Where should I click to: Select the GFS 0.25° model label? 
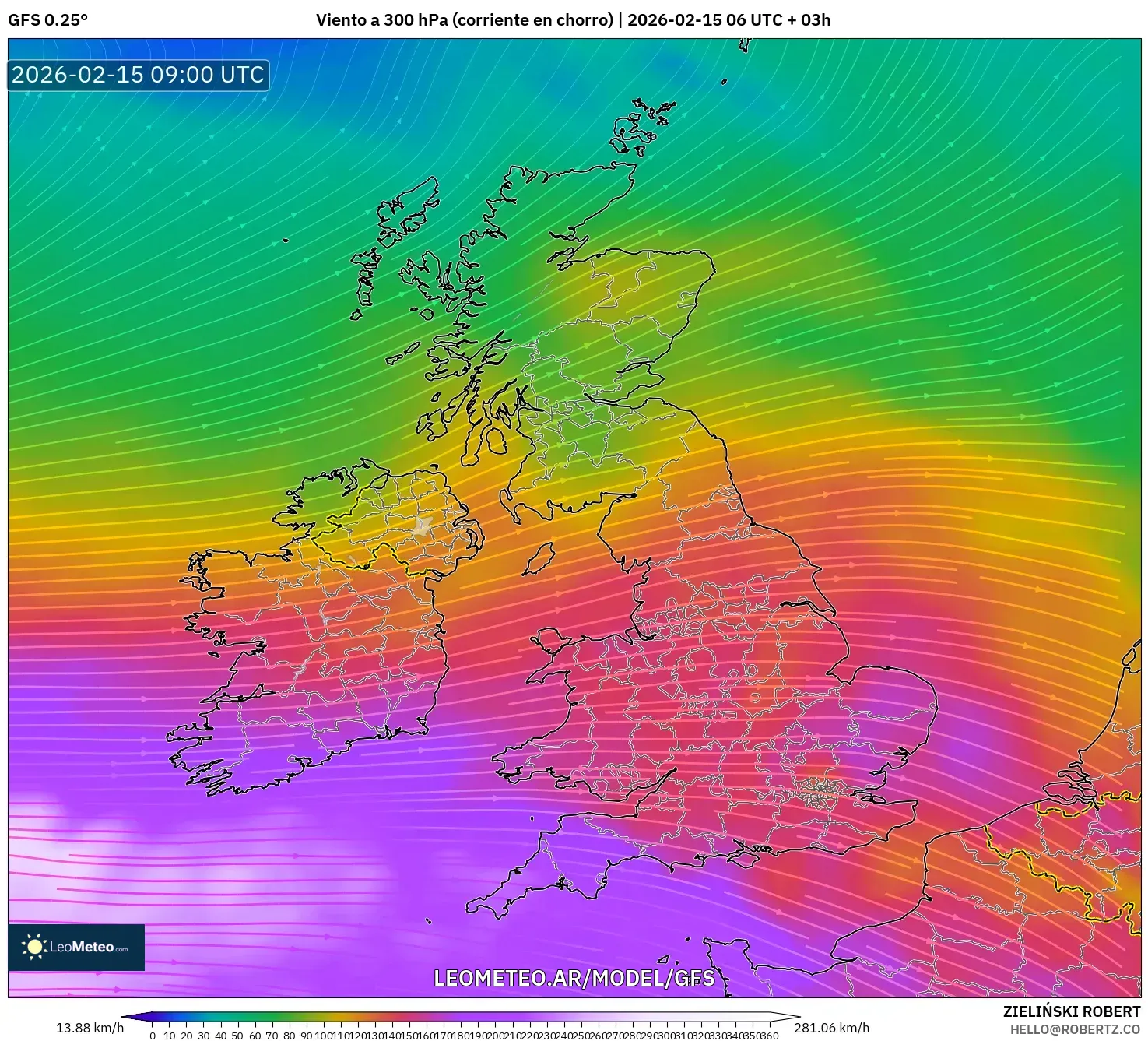pyautogui.click(x=47, y=21)
